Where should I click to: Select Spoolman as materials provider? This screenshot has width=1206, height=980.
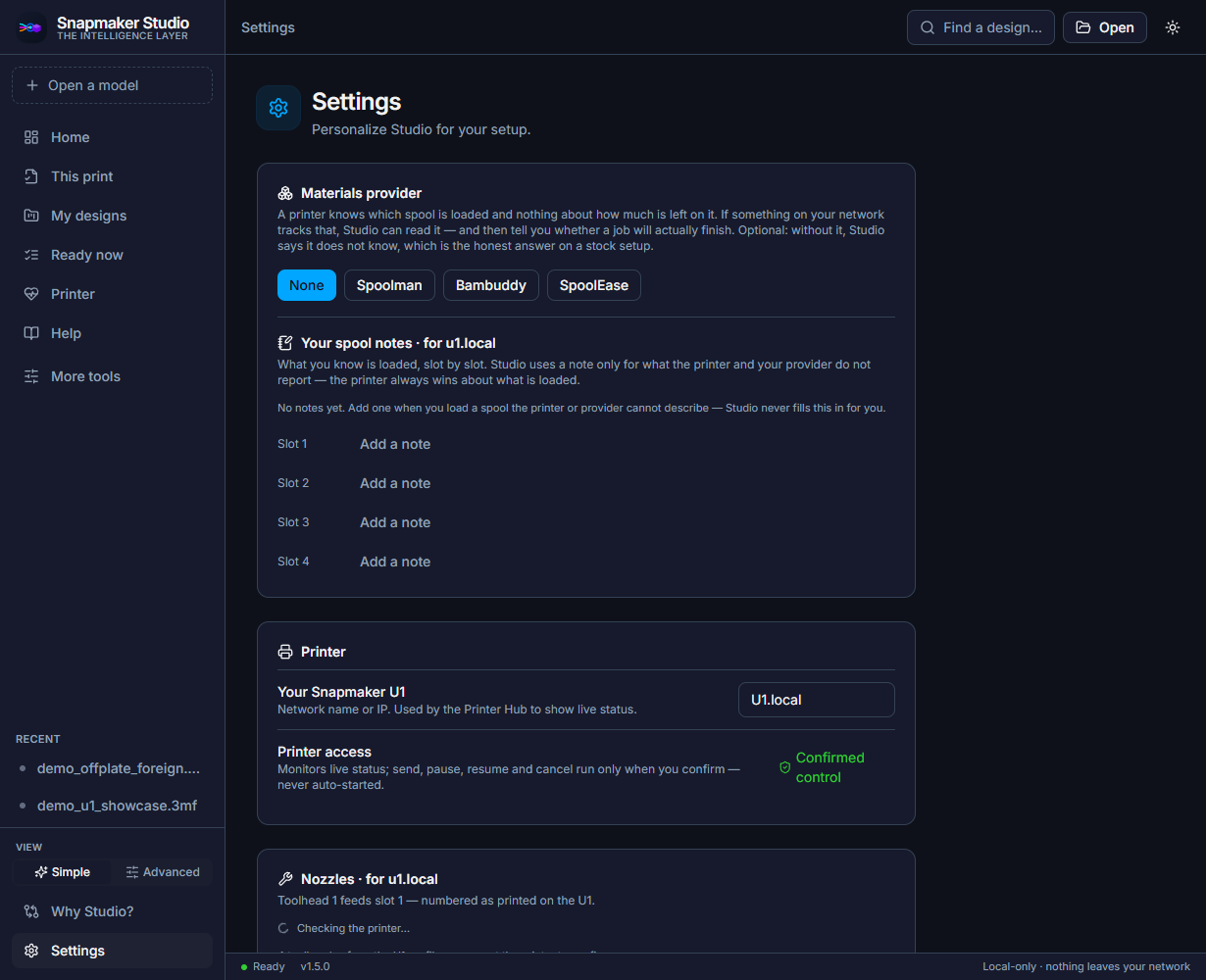[389, 285]
